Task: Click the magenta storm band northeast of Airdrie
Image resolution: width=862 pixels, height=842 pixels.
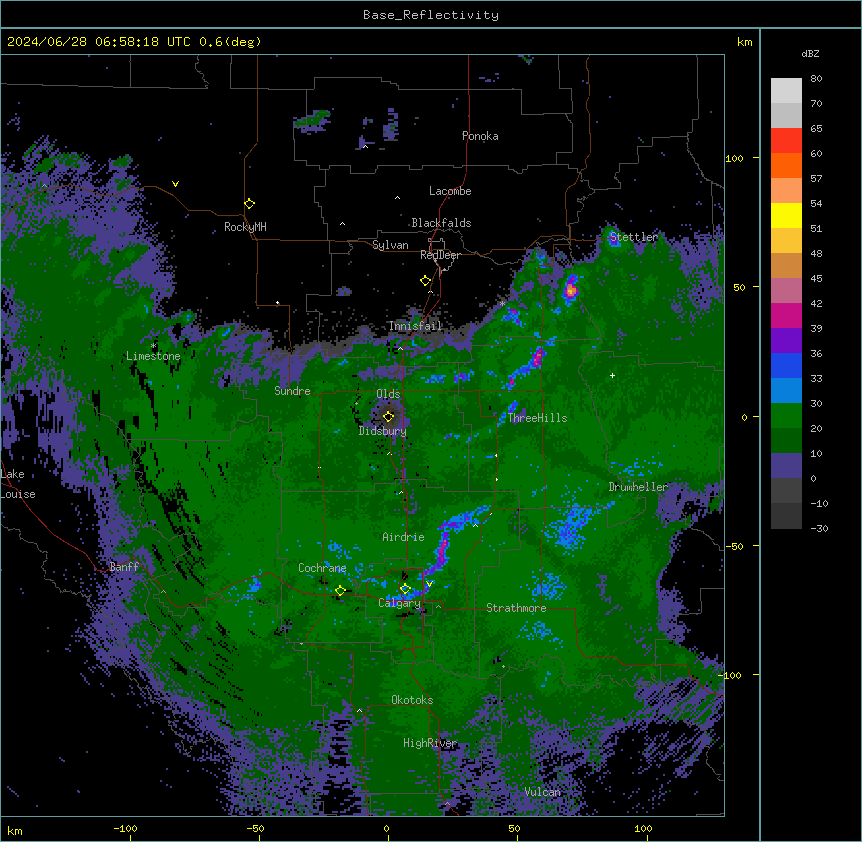Action: (443, 547)
